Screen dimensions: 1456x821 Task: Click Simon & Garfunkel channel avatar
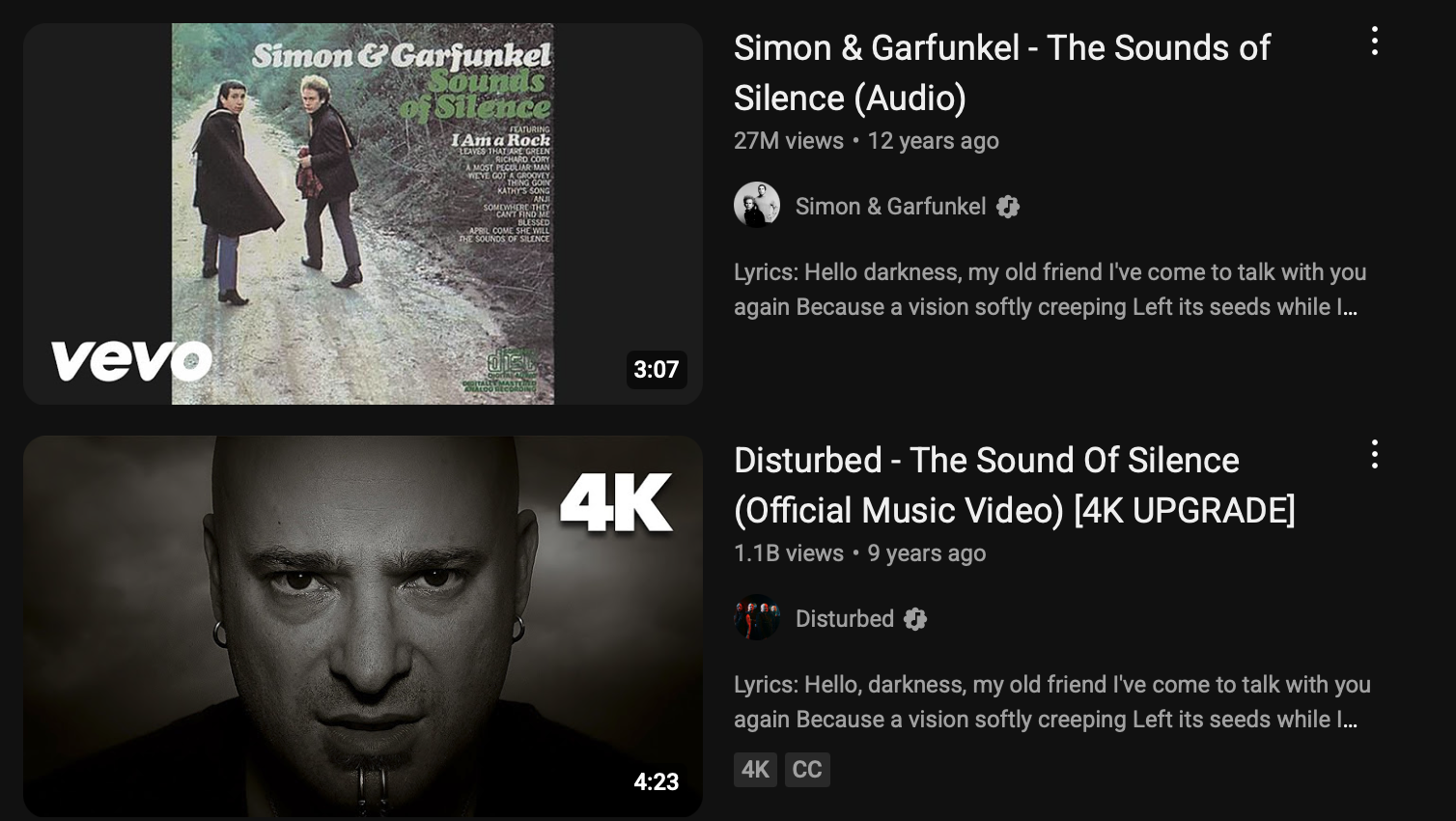[x=757, y=206]
